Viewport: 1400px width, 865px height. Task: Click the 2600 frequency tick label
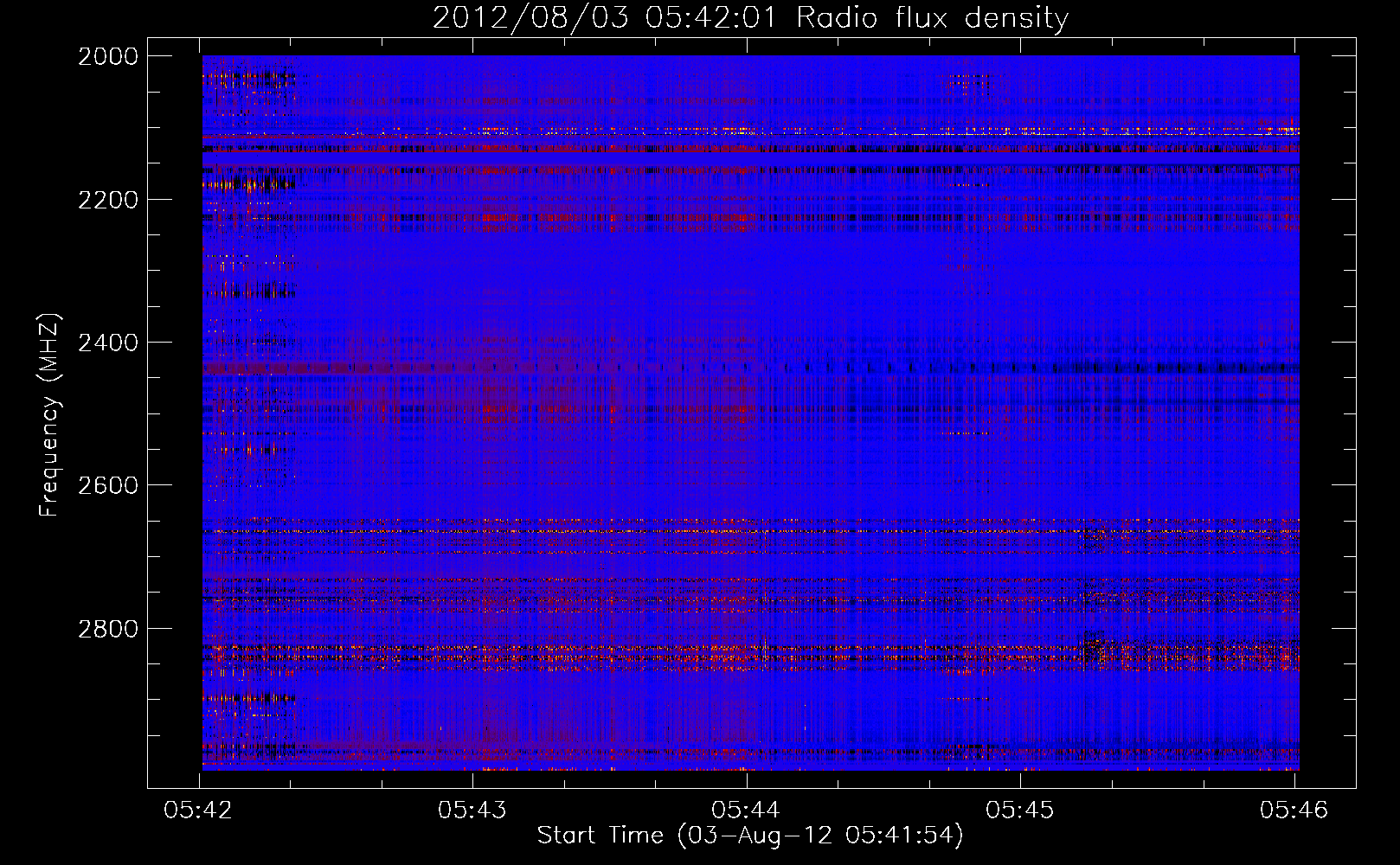click(108, 485)
